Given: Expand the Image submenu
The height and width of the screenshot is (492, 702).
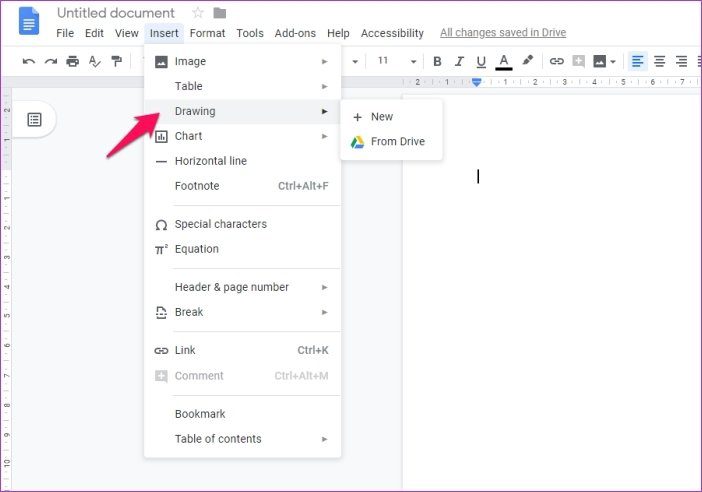Looking at the screenshot, I should pos(242,61).
